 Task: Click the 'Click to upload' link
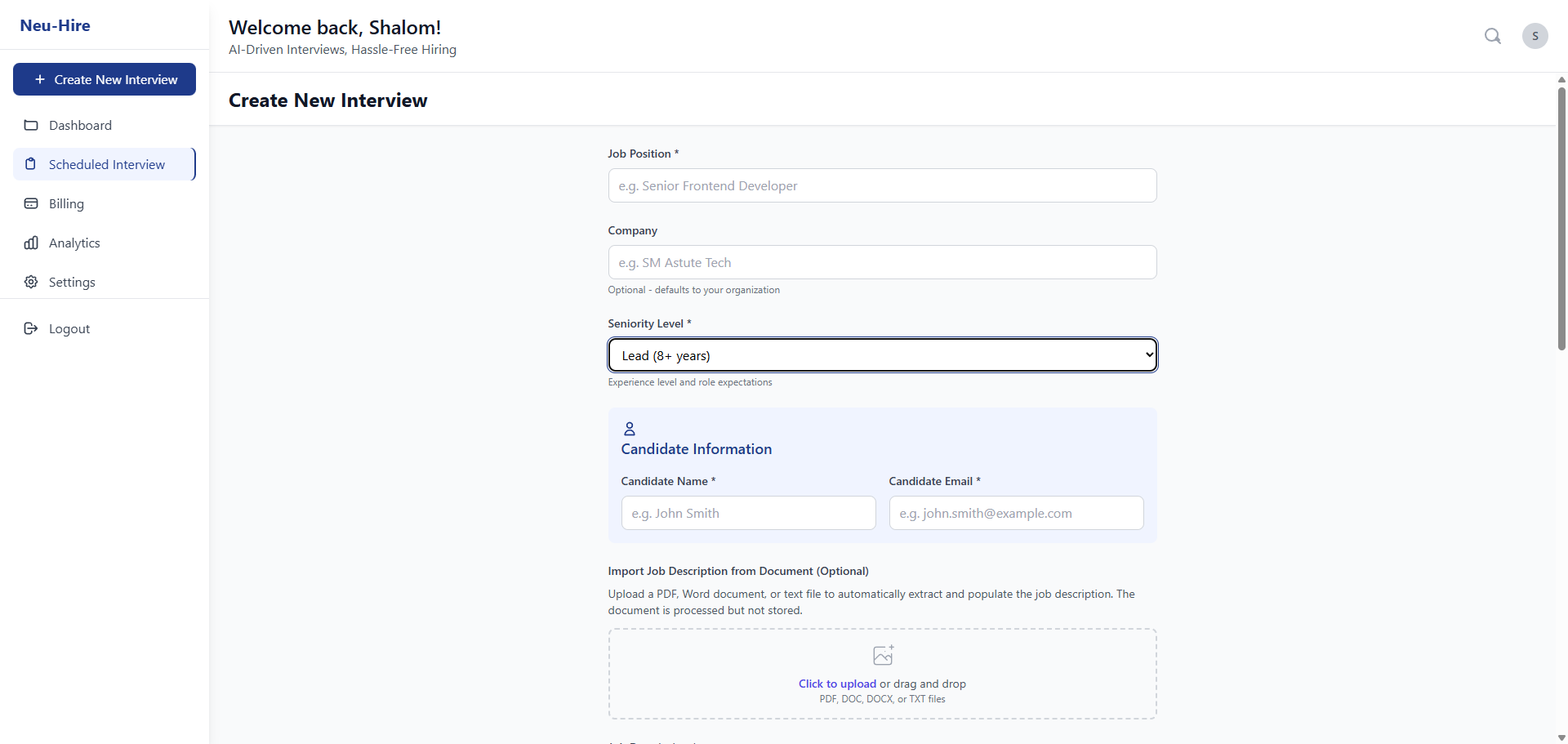coord(835,684)
